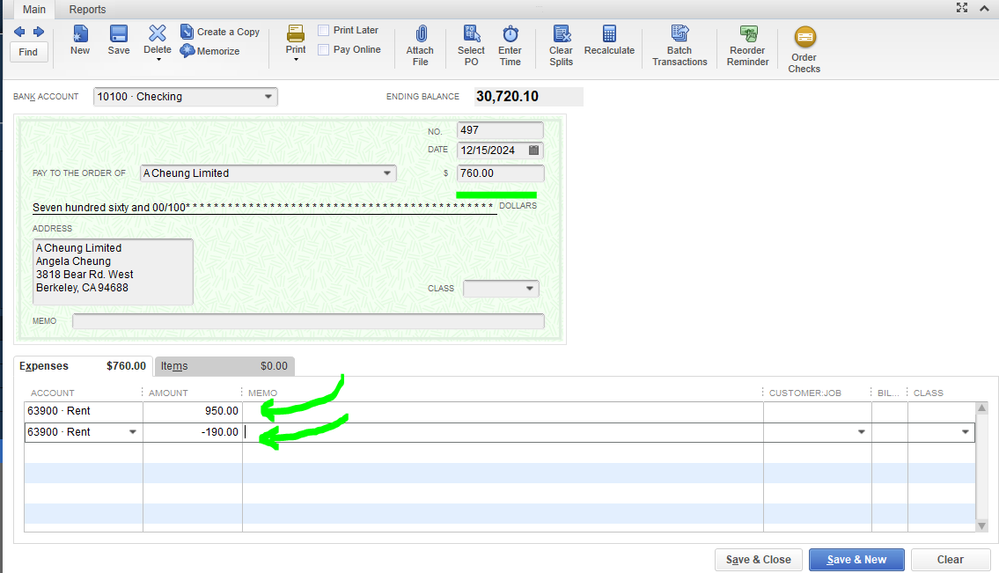This screenshot has height=573, width=999.
Task: Click the check number field 497
Action: coord(500,130)
